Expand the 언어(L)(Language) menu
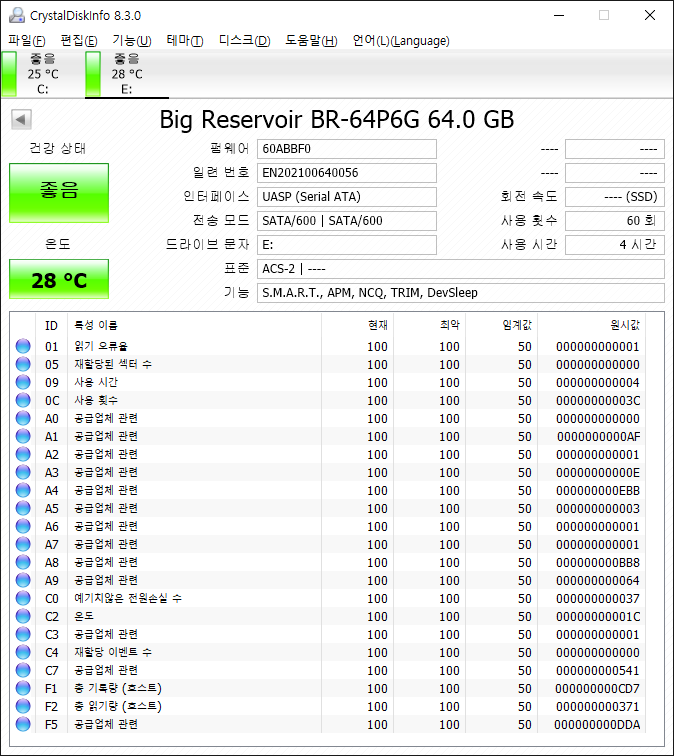Image resolution: width=674 pixels, height=756 pixels. [x=401, y=41]
